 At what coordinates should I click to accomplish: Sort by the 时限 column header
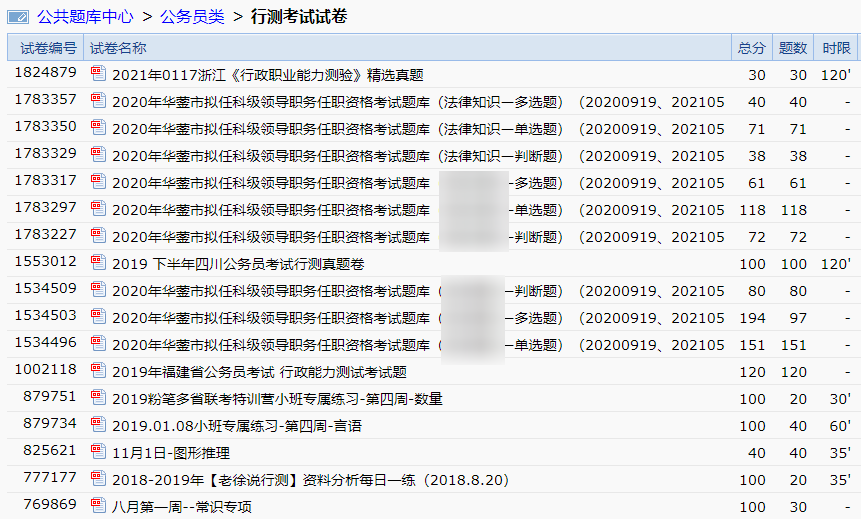pos(836,48)
